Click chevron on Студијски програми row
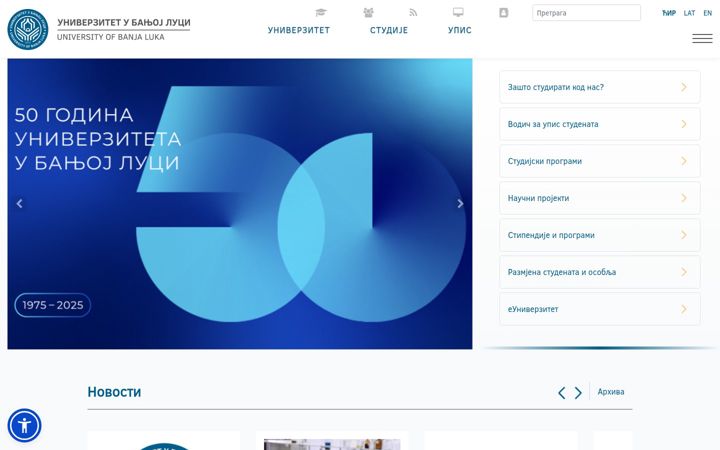The height and width of the screenshot is (450, 720). click(684, 161)
